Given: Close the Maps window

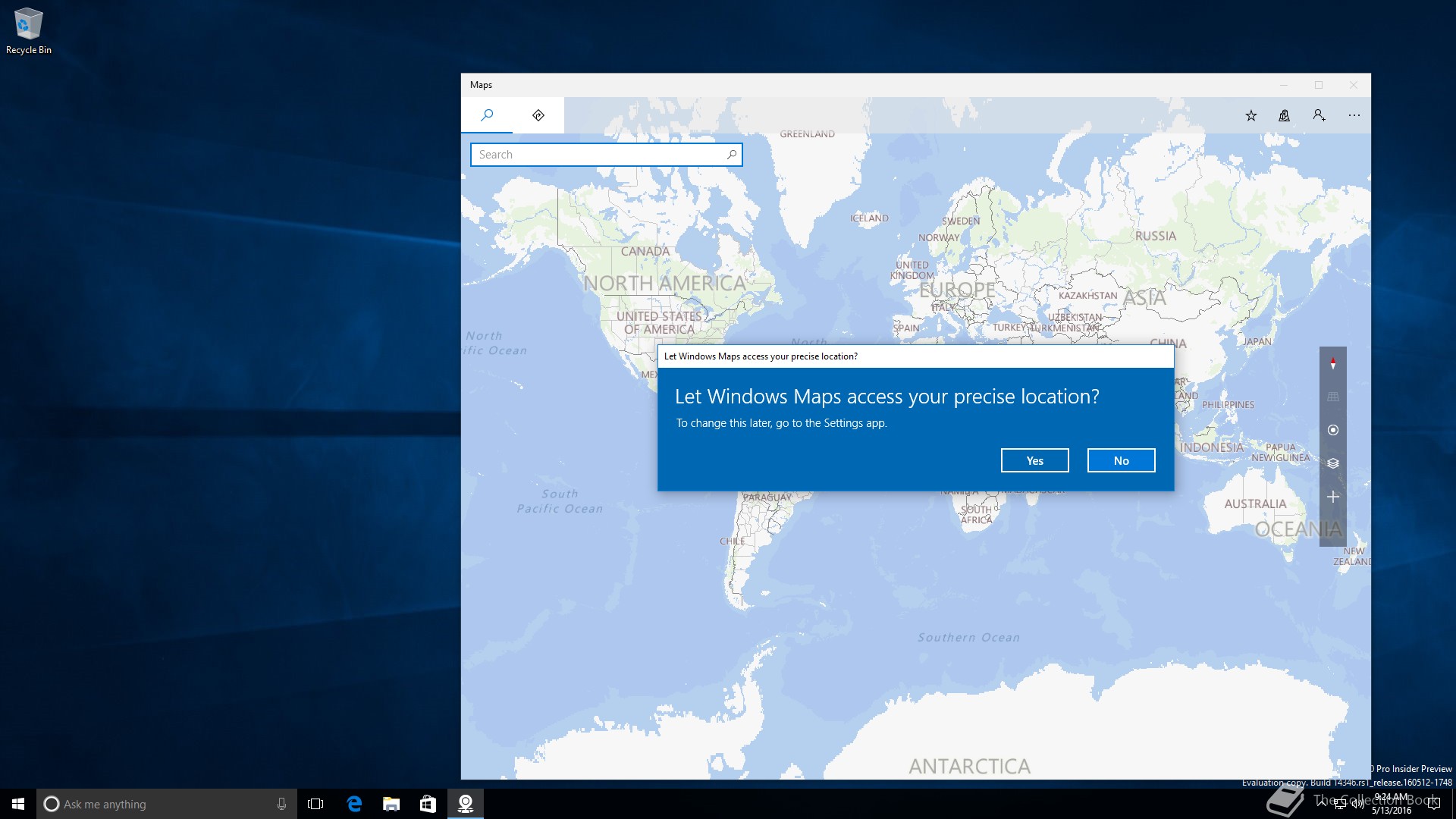Looking at the screenshot, I should [x=1354, y=85].
